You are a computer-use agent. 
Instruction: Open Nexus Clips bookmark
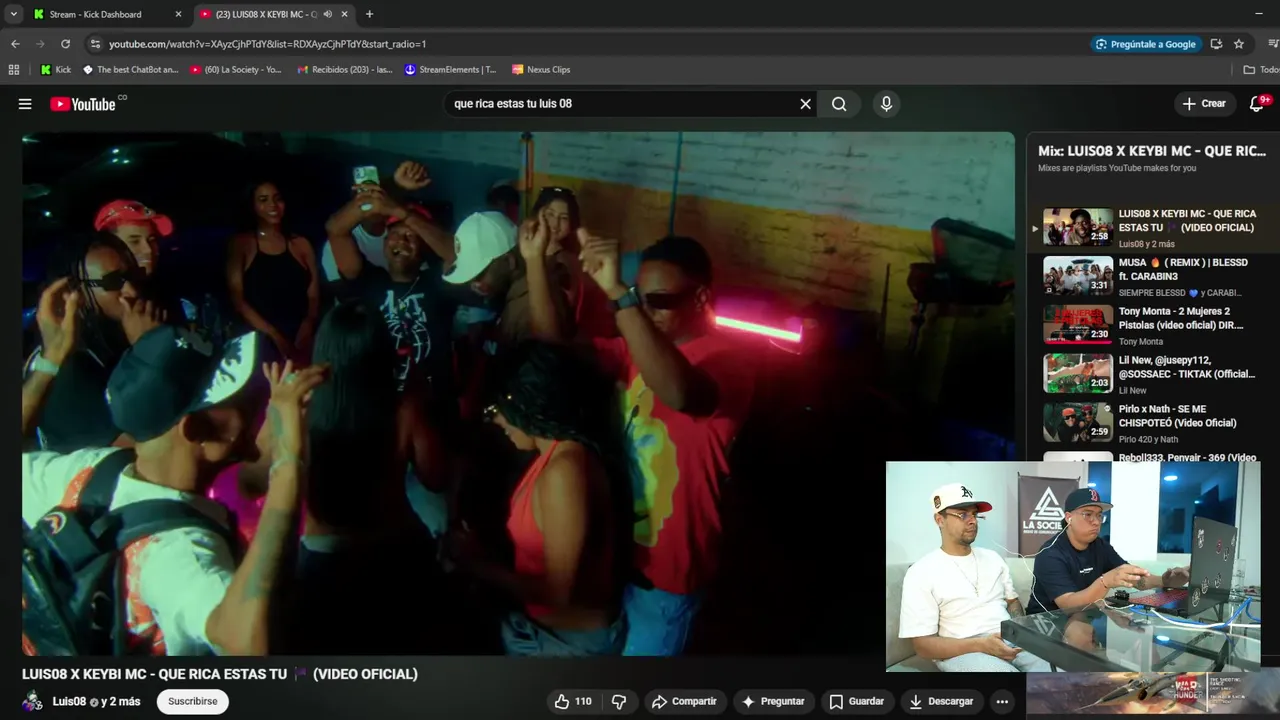tap(541, 70)
